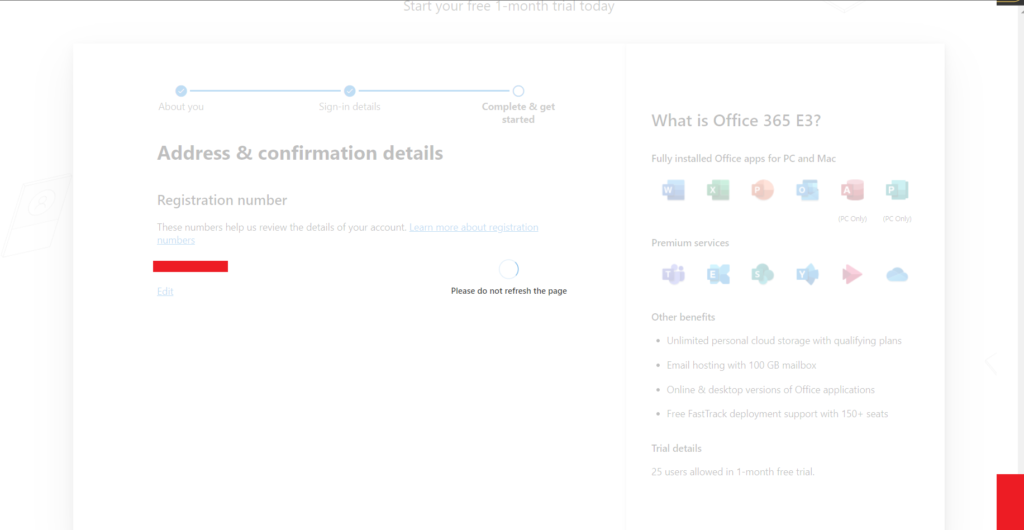Click the (PC Only) label under Publisher
1024x530 pixels.
pos(897,219)
